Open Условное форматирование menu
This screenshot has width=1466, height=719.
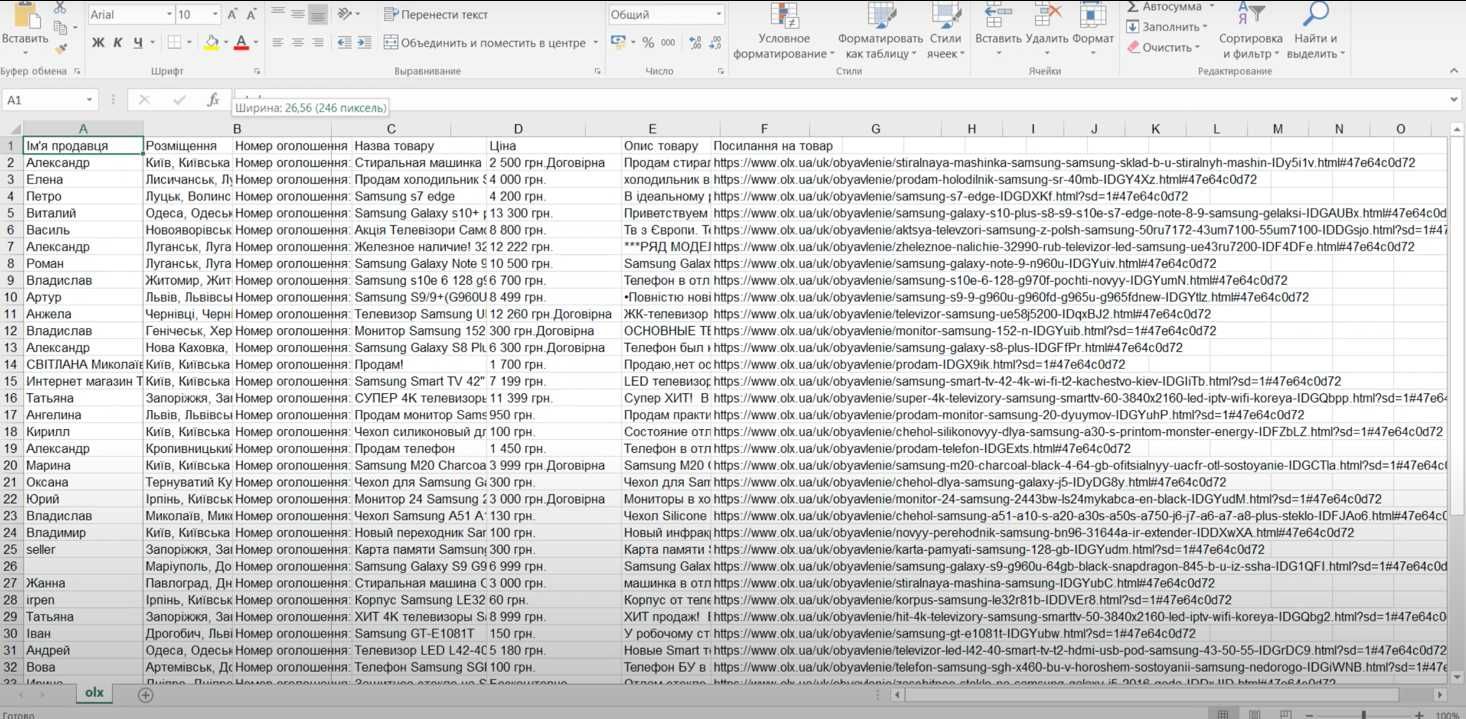[x=784, y=32]
